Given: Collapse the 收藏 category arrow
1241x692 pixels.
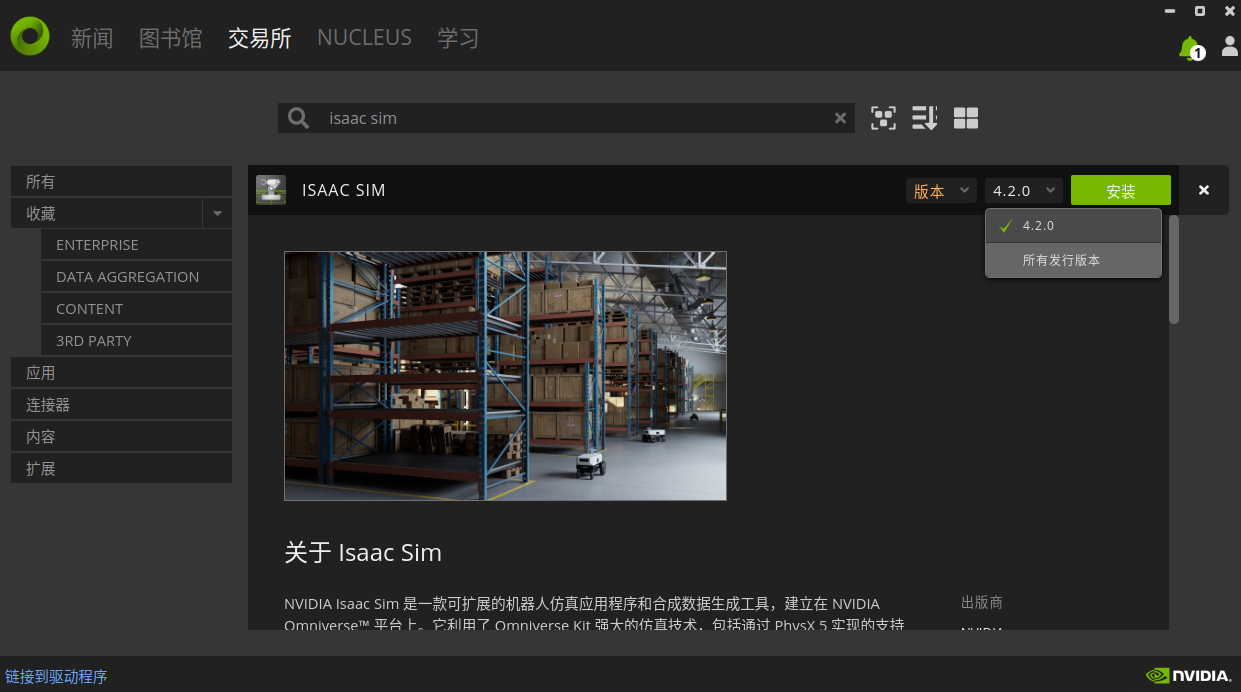Looking at the screenshot, I should 217,214.
